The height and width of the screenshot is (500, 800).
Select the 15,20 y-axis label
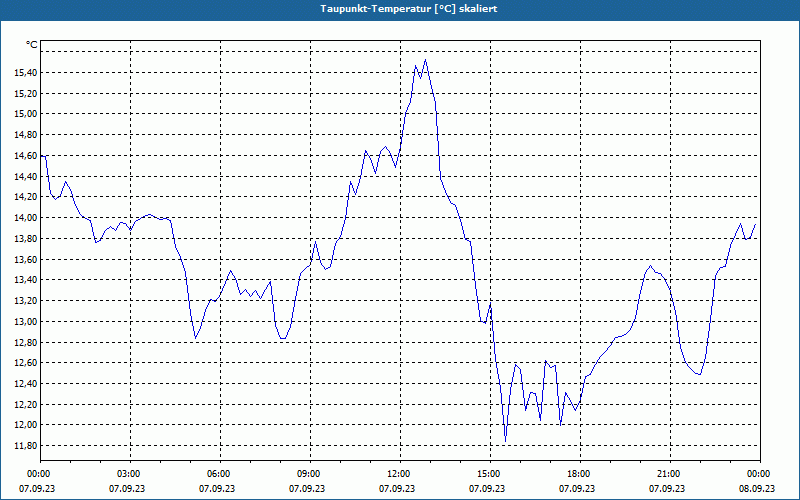click(26, 93)
